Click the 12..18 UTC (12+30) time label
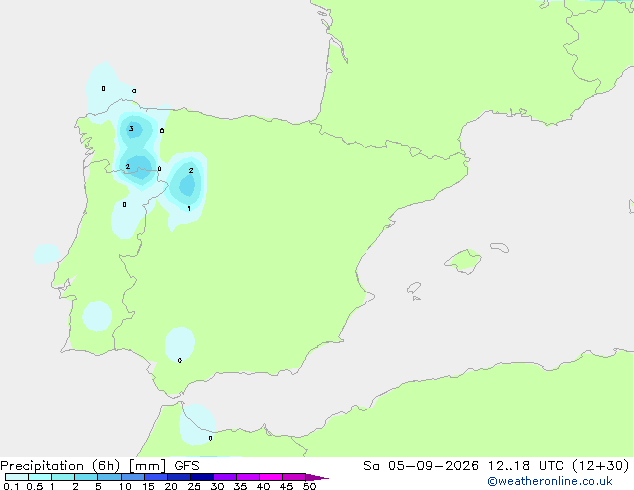 [558, 466]
